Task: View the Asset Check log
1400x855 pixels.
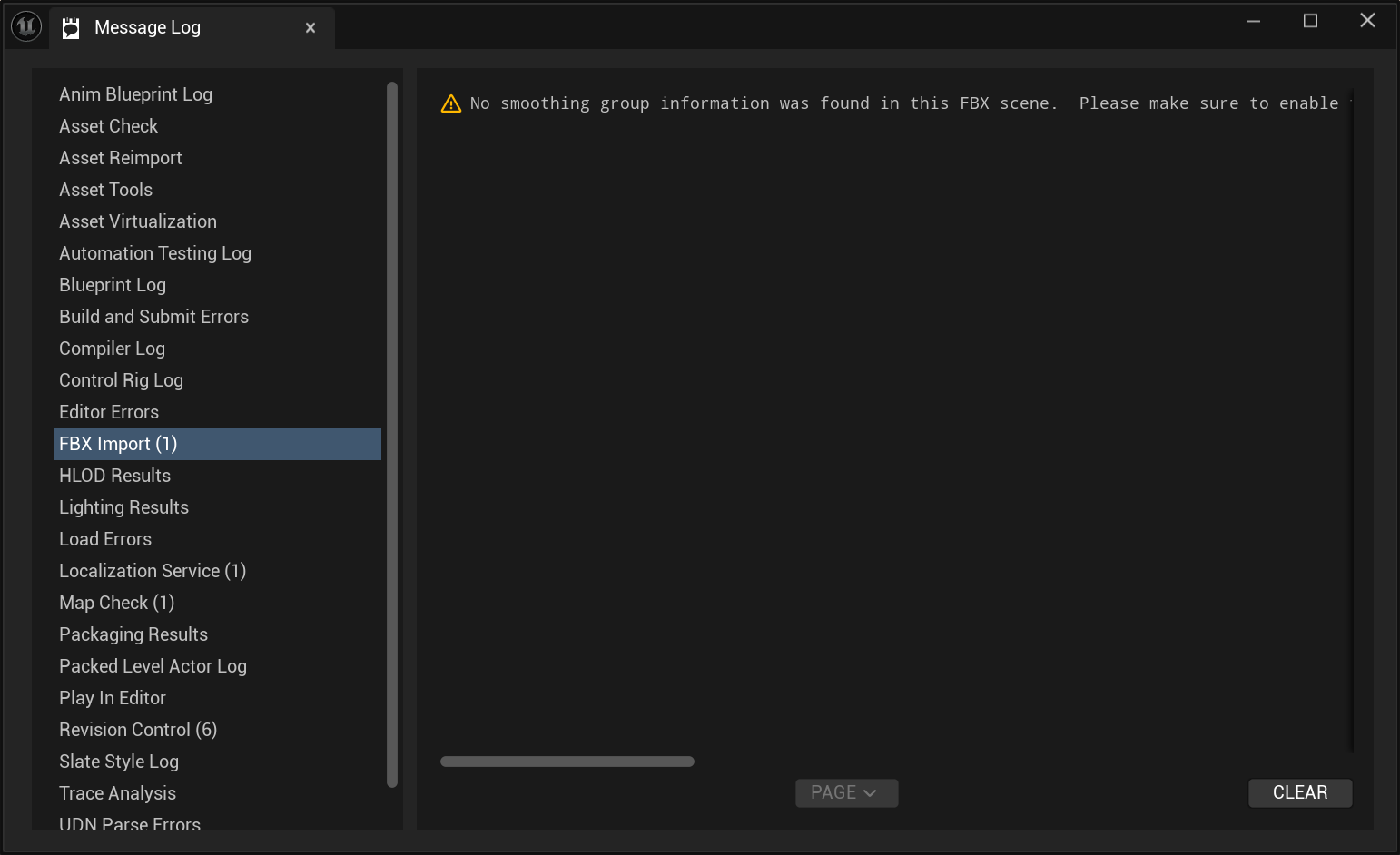Action: point(108,125)
